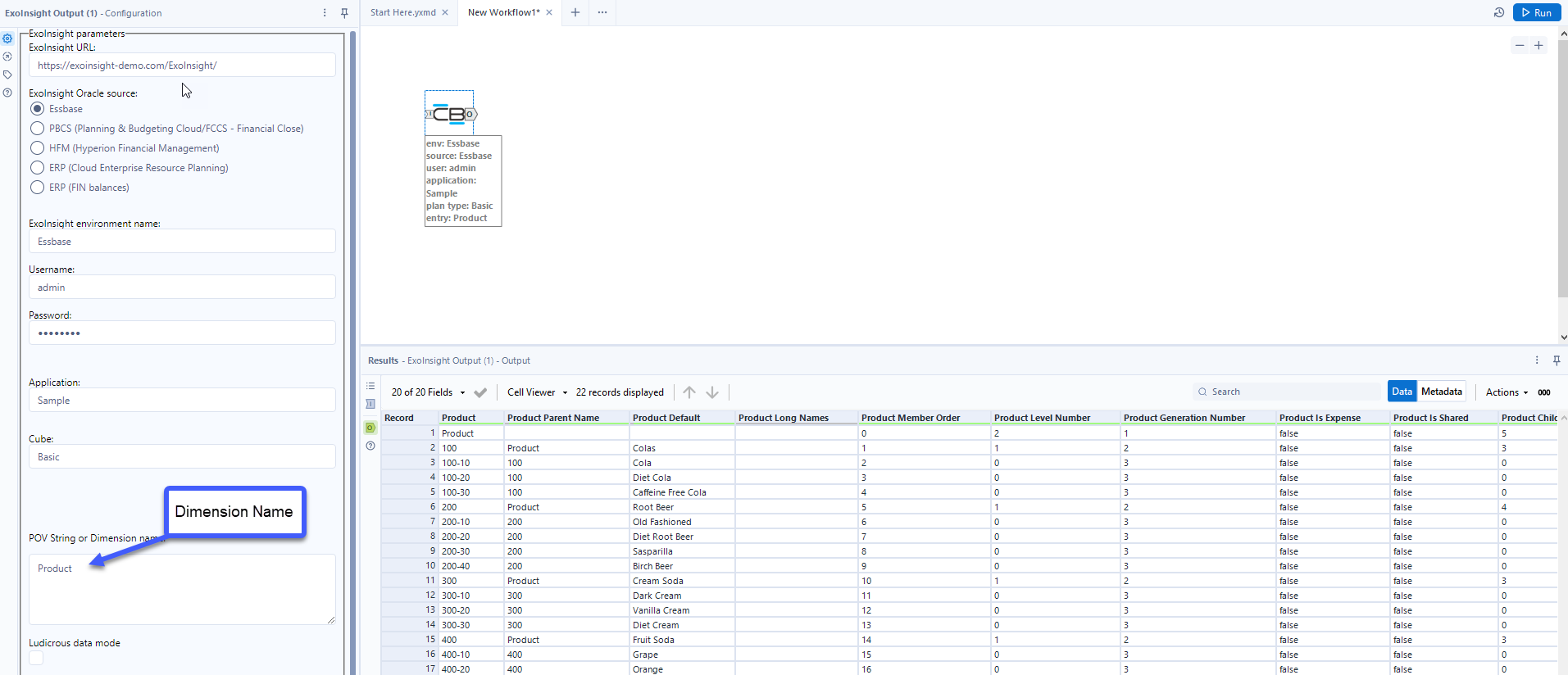The width and height of the screenshot is (1568, 675).
Task: Click the POV String or Dimension name box
Action: 182,590
